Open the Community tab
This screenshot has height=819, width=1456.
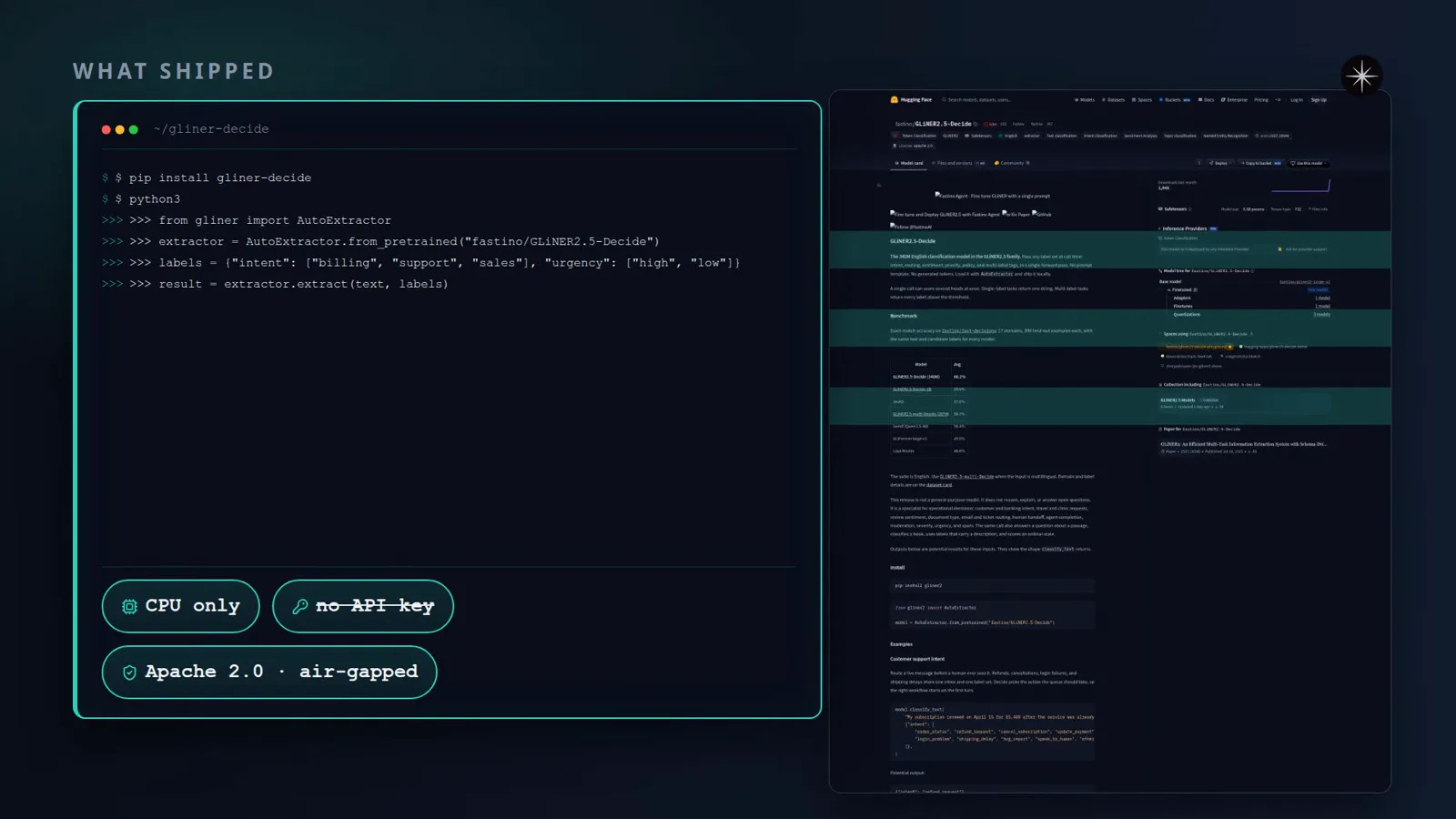(x=1012, y=163)
